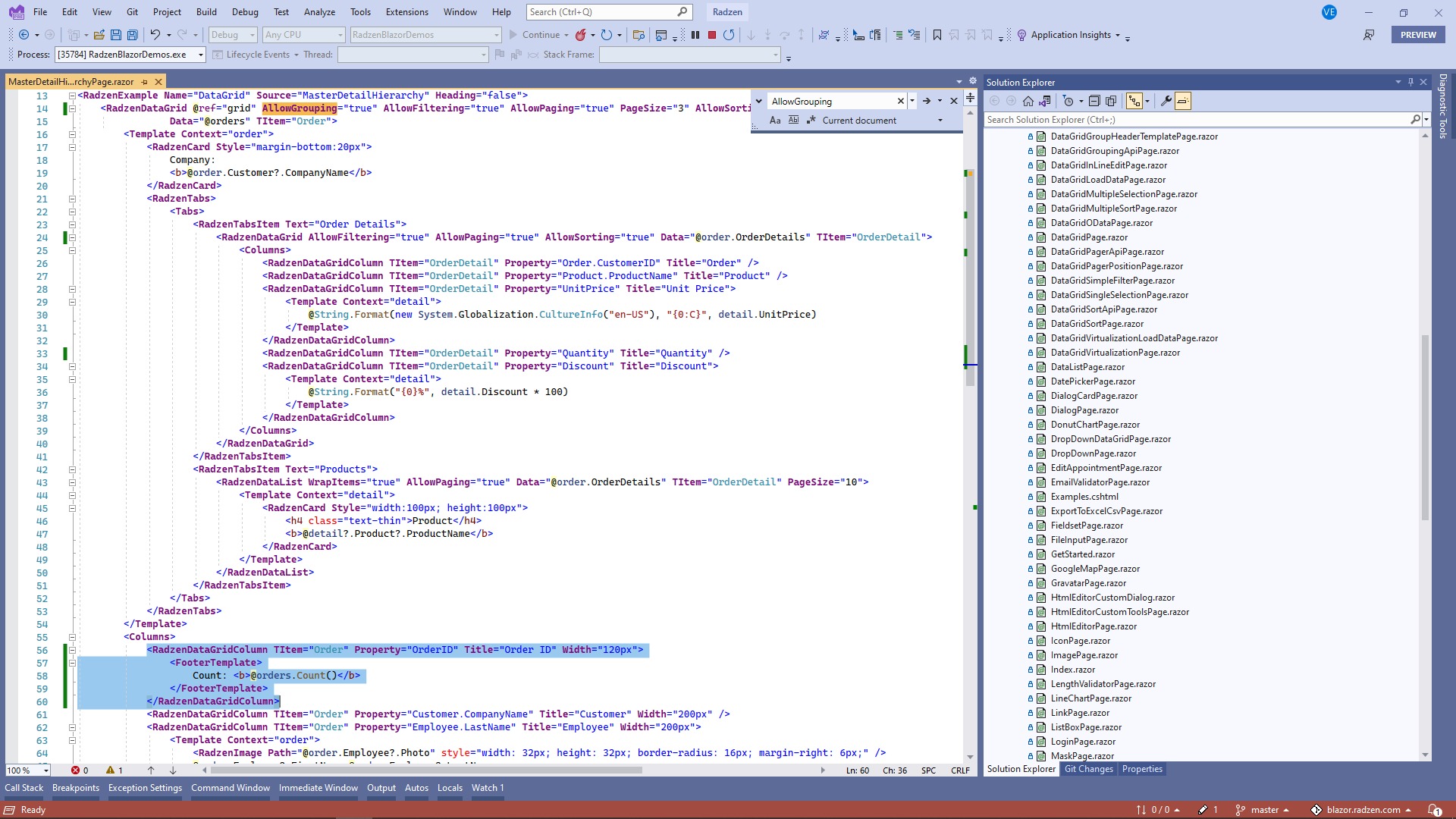Click the Search Solution Explorer field
This screenshot has width=1456, height=819.
[1198, 119]
